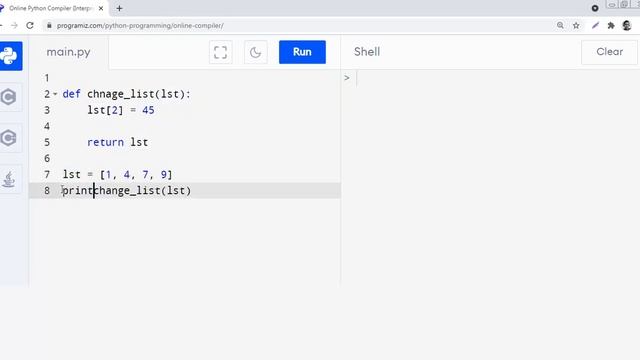
Task: Close the Online Python Compiler browser tab
Action: [x=101, y=8]
